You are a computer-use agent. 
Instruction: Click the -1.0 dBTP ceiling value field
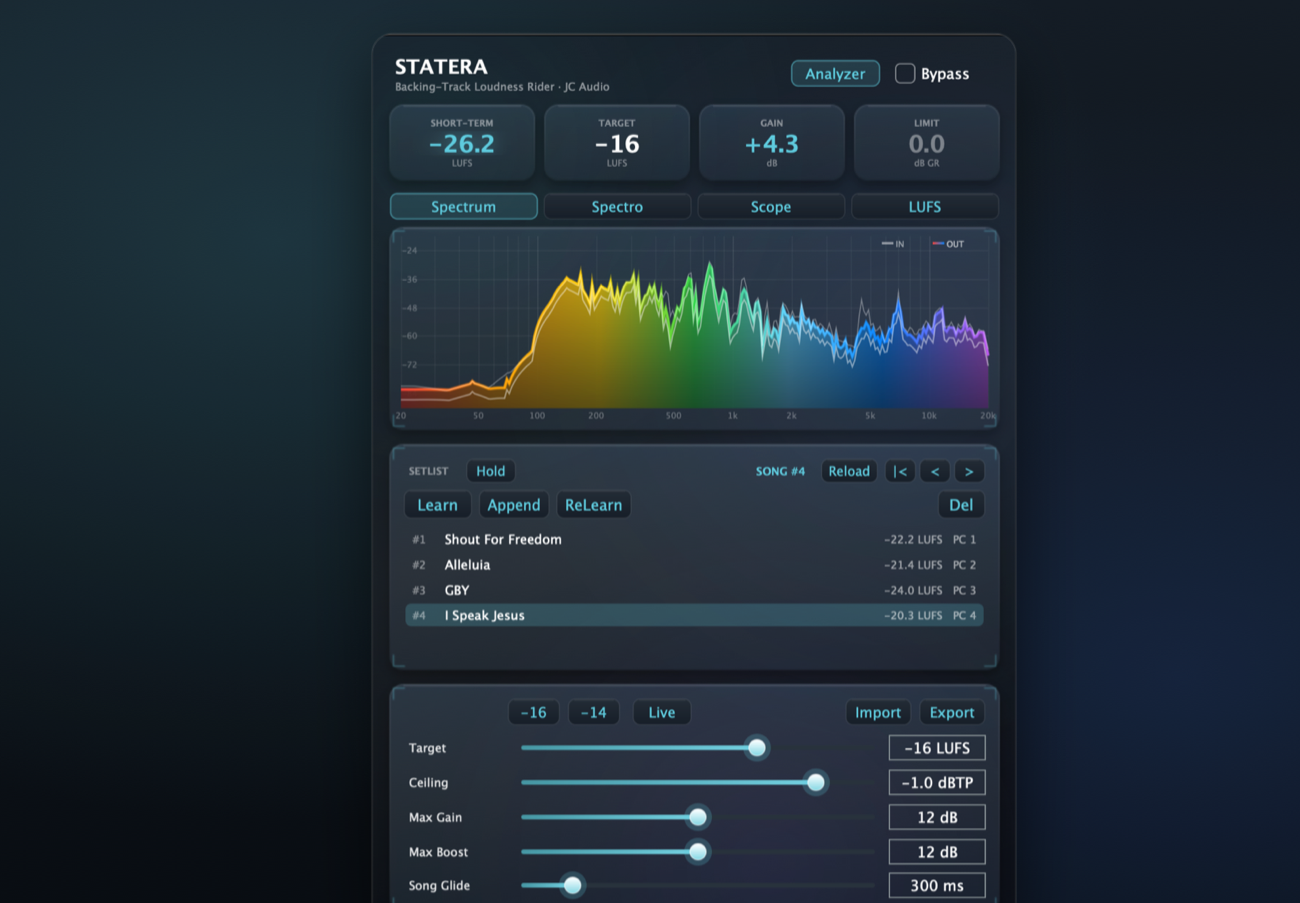[x=937, y=782]
